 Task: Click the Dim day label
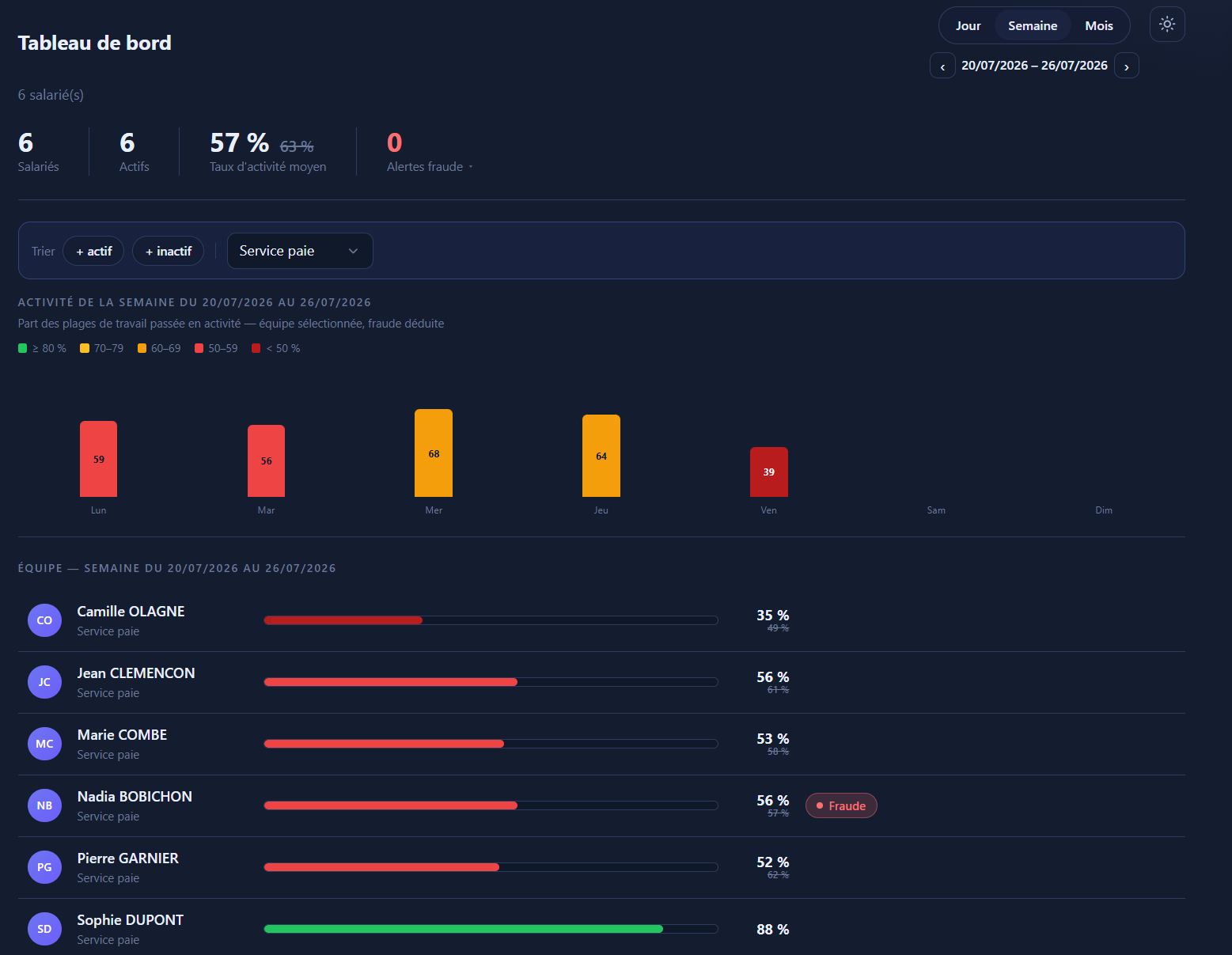tap(1104, 510)
